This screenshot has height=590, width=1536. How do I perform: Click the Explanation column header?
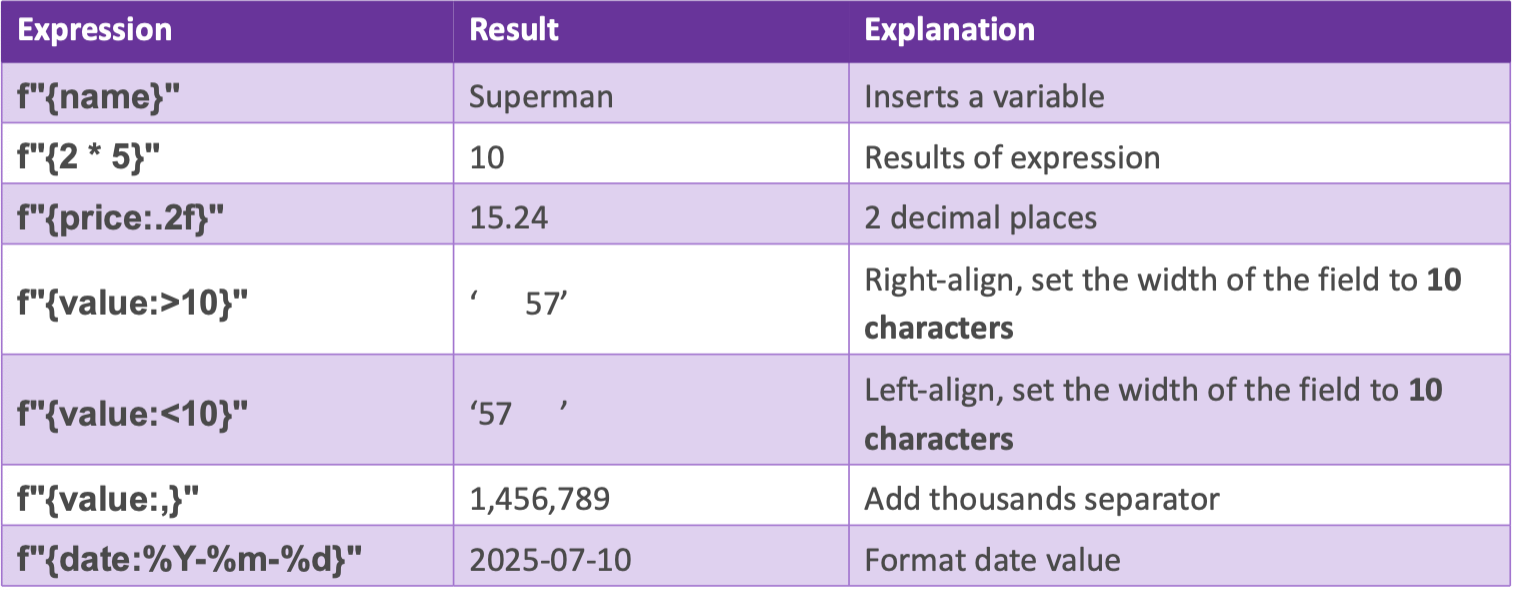(949, 30)
